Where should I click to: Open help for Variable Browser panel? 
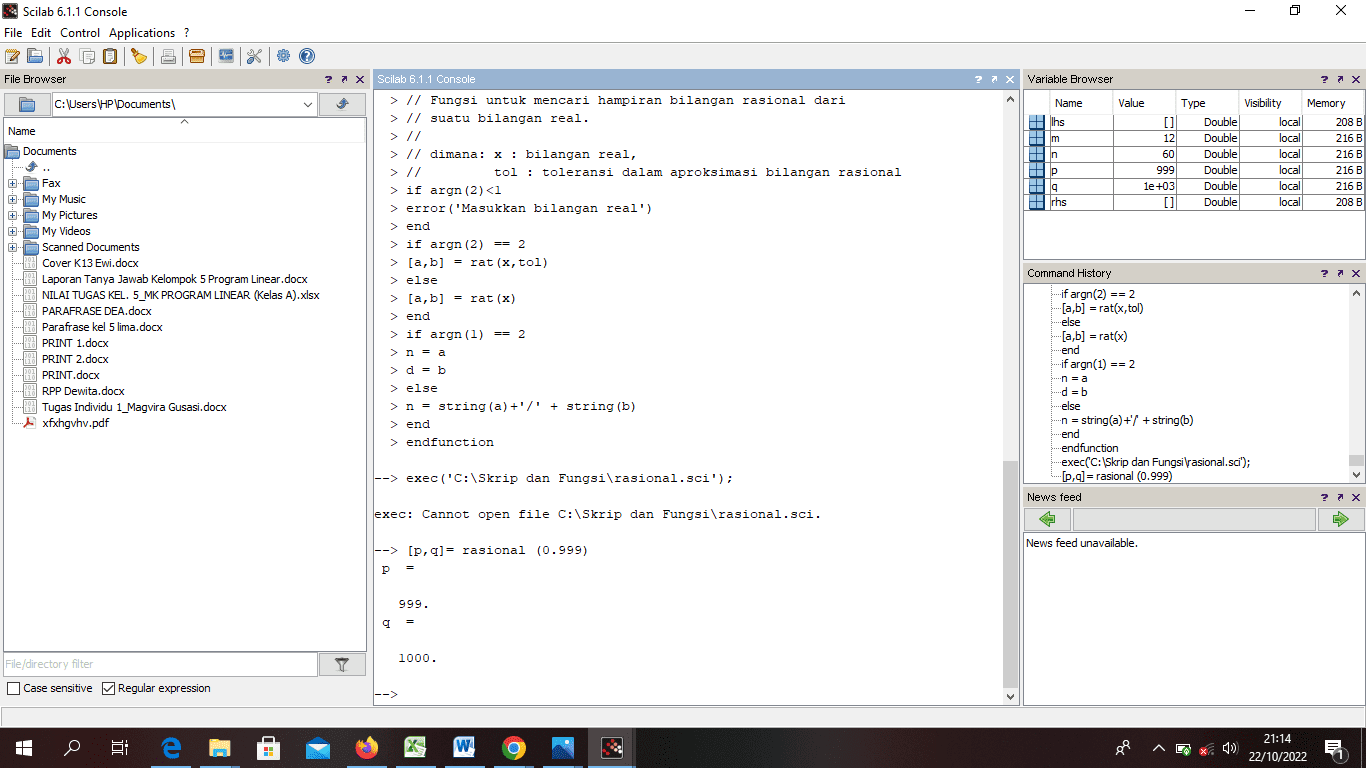tap(1324, 79)
